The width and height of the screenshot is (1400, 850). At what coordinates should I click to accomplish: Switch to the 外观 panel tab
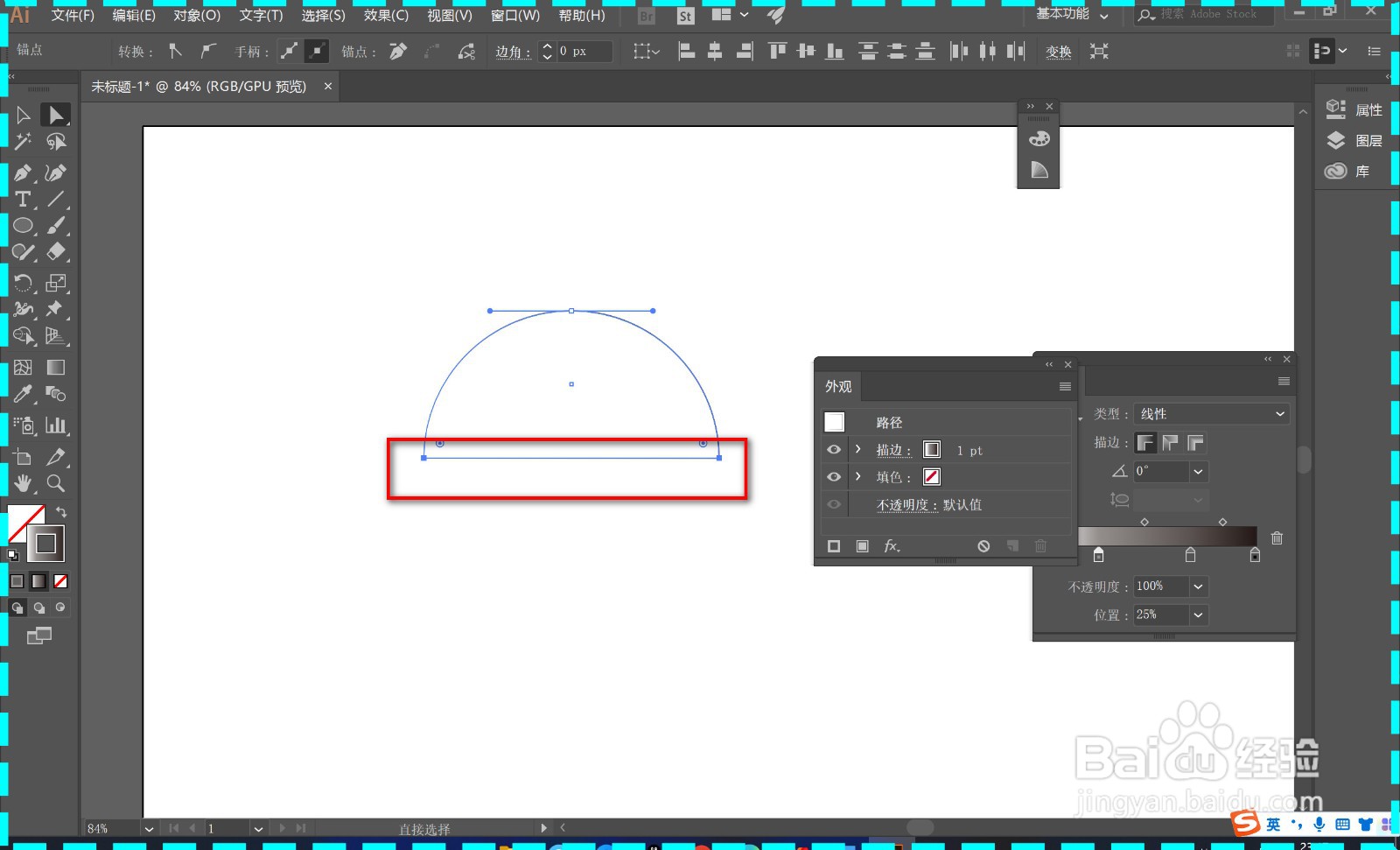tap(838, 386)
